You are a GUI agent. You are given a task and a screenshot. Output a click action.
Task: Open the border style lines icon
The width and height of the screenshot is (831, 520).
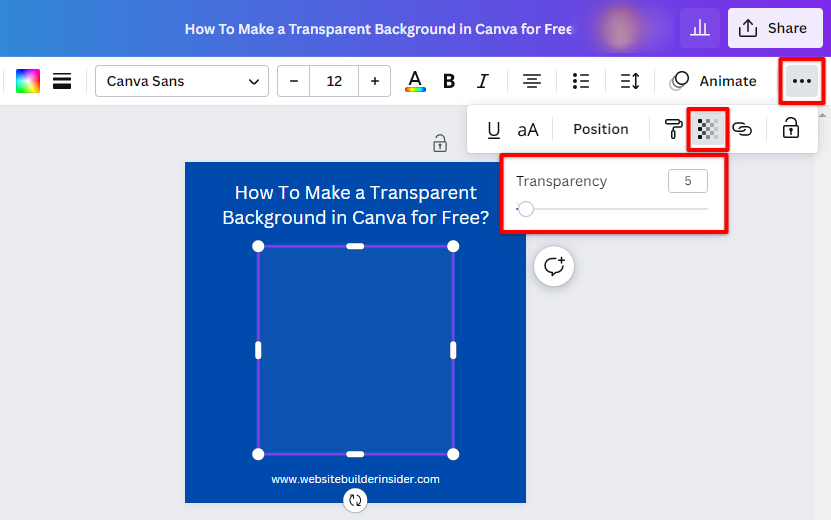[x=62, y=81]
